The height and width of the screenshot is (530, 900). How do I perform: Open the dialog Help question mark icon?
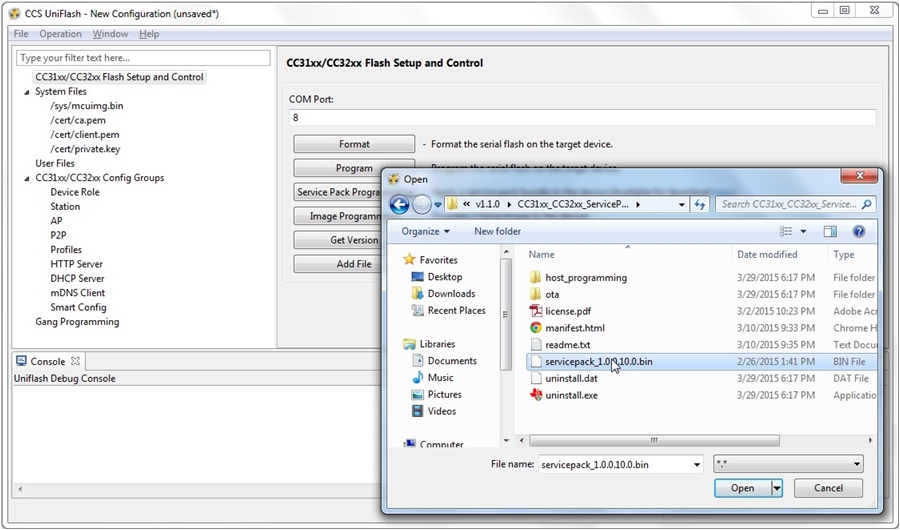pyautogui.click(x=859, y=231)
